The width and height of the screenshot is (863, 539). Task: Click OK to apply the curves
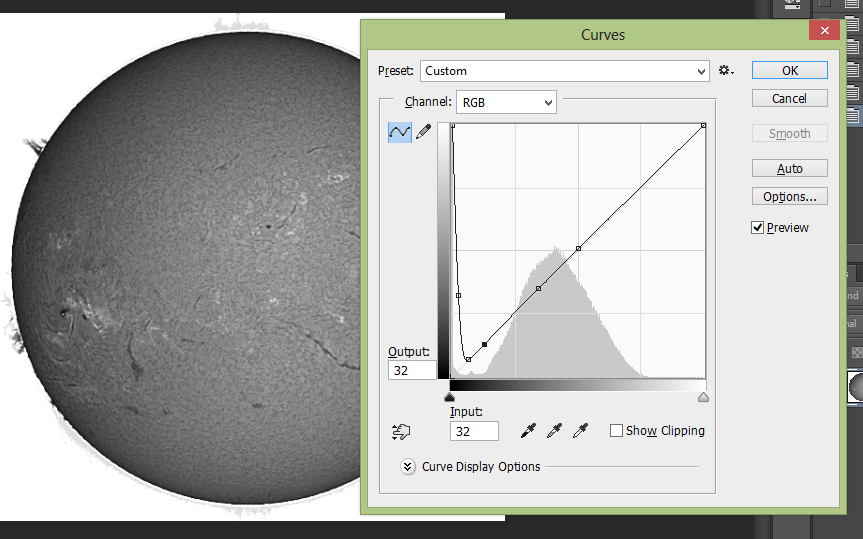pyautogui.click(x=789, y=71)
